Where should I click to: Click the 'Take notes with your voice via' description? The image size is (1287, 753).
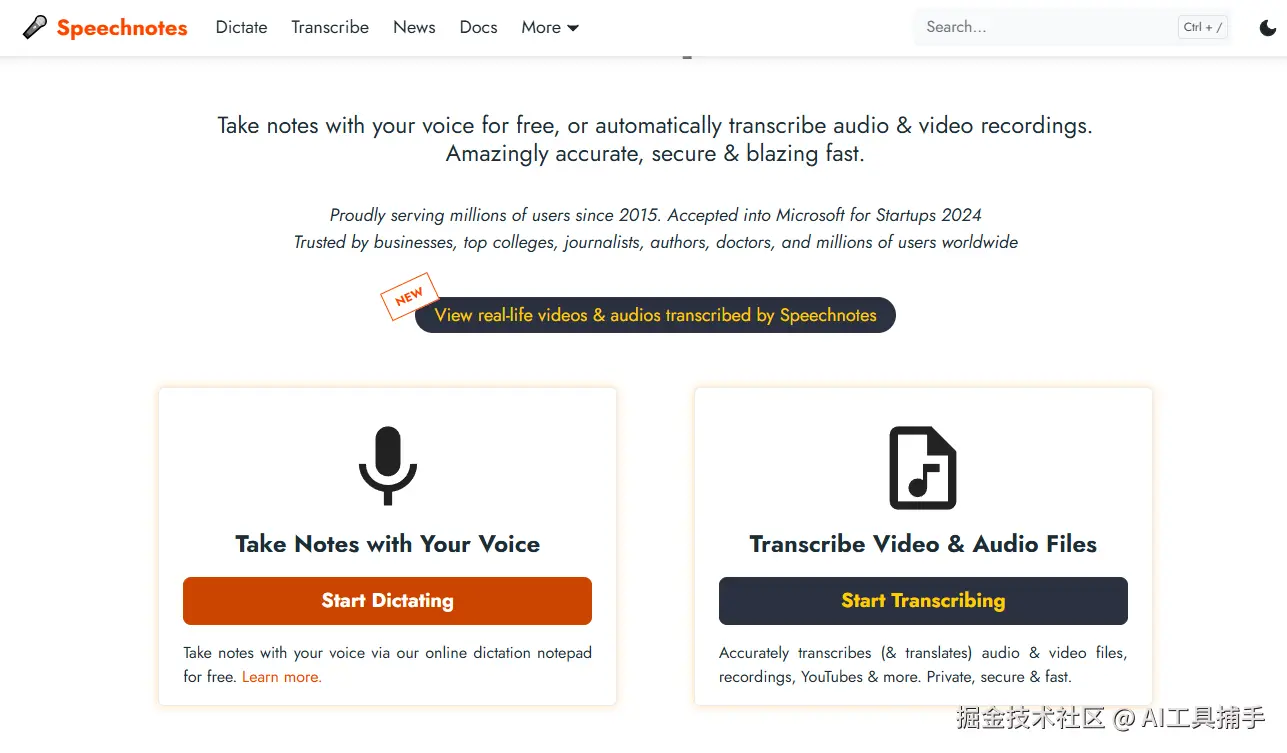[387, 665]
